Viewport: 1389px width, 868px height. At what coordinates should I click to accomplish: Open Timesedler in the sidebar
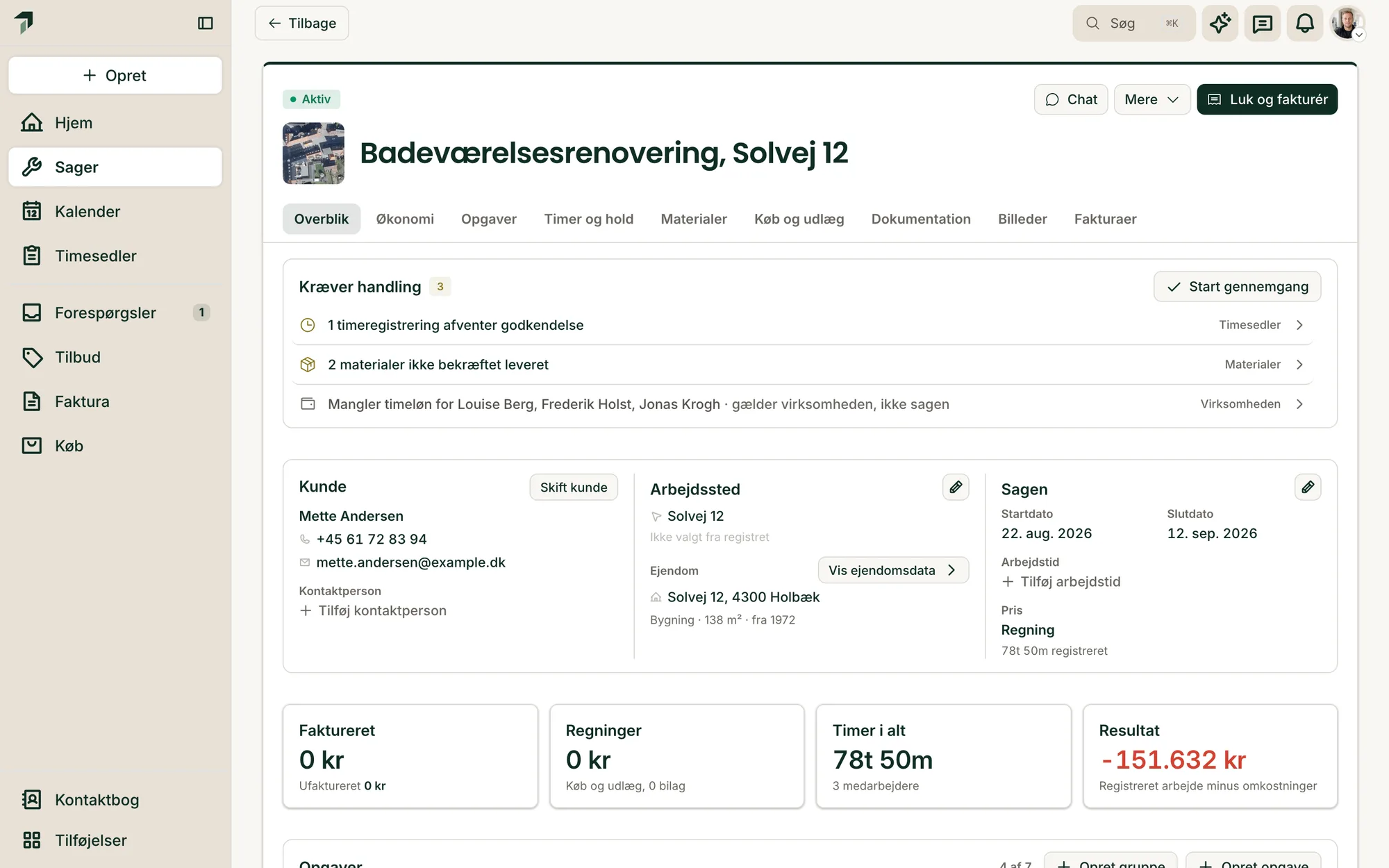point(115,256)
